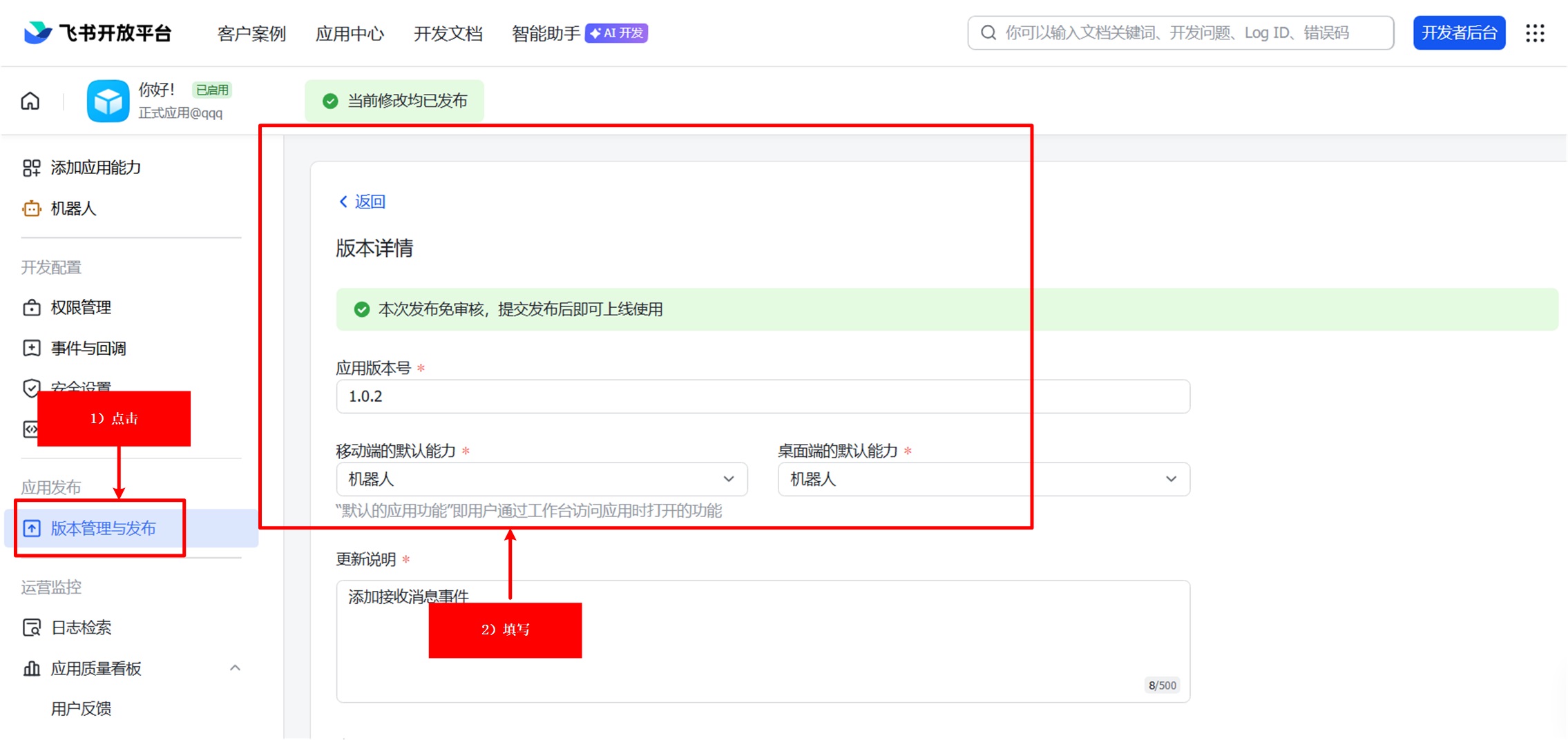This screenshot has width=1568, height=740.
Task: Click the 添加应用能力 sidebar icon
Action: point(32,168)
